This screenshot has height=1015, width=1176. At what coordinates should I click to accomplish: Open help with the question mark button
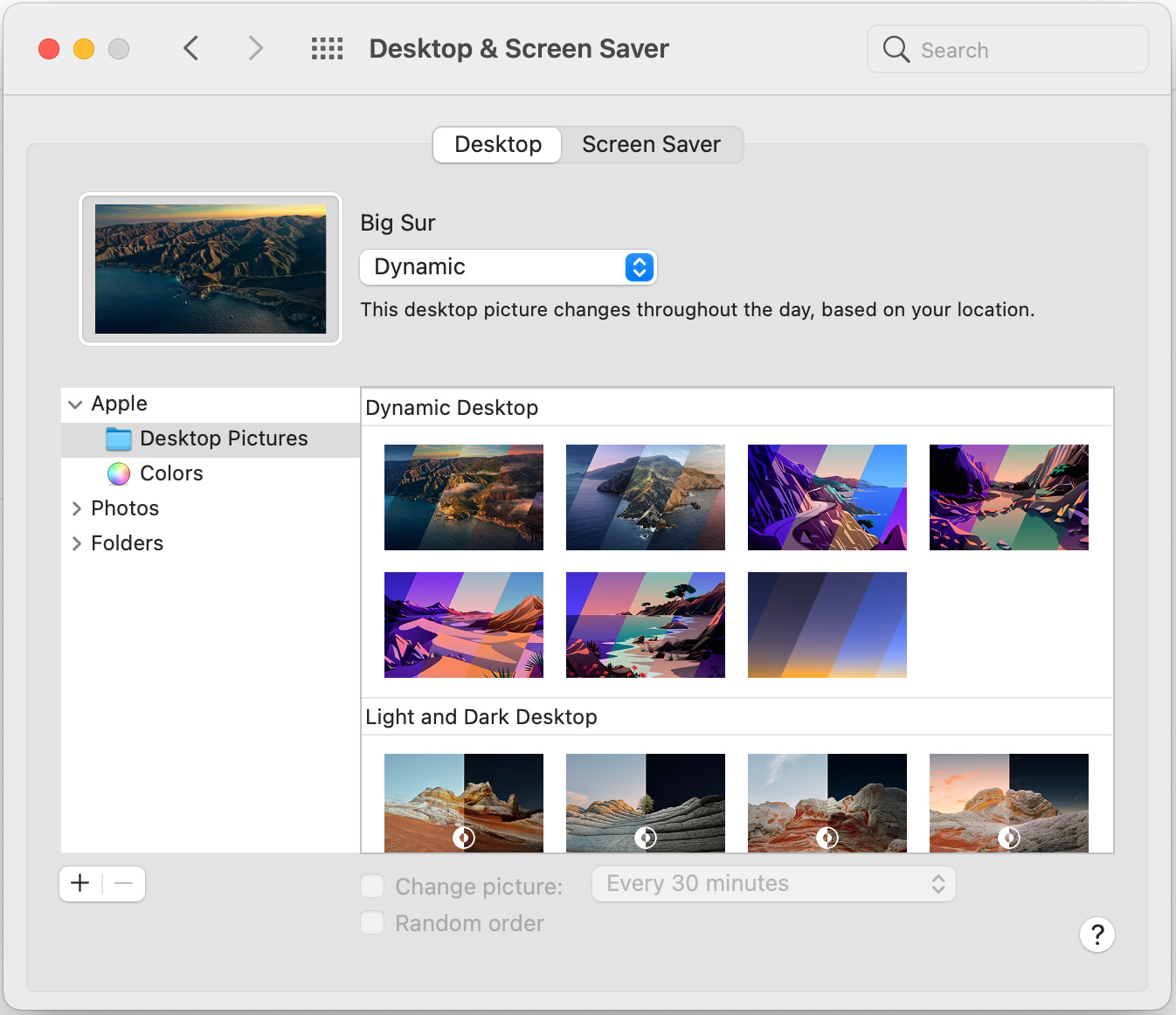(1097, 935)
